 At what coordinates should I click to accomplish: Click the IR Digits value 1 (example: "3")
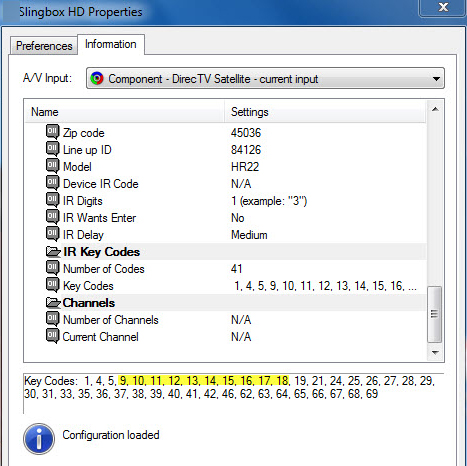click(x=269, y=201)
